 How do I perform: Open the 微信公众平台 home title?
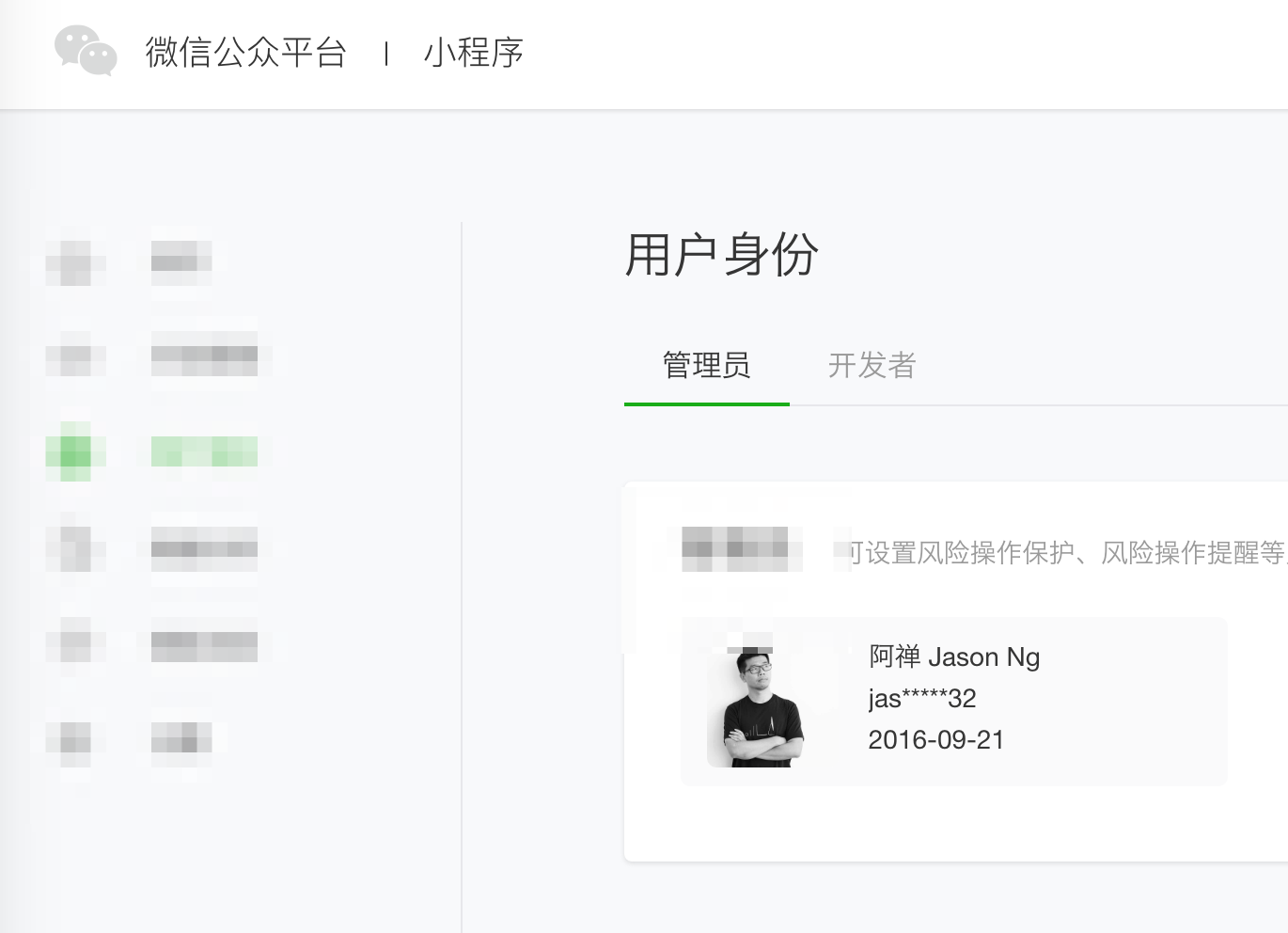246,53
